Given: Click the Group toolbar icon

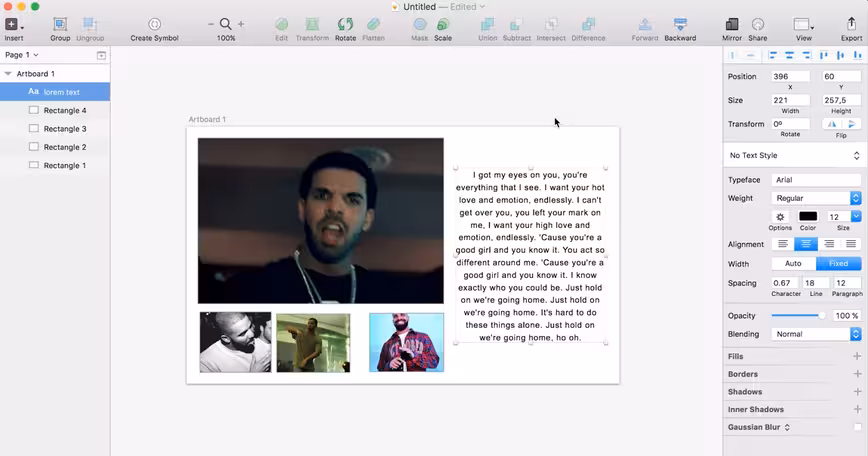Looking at the screenshot, I should pyautogui.click(x=60, y=24).
